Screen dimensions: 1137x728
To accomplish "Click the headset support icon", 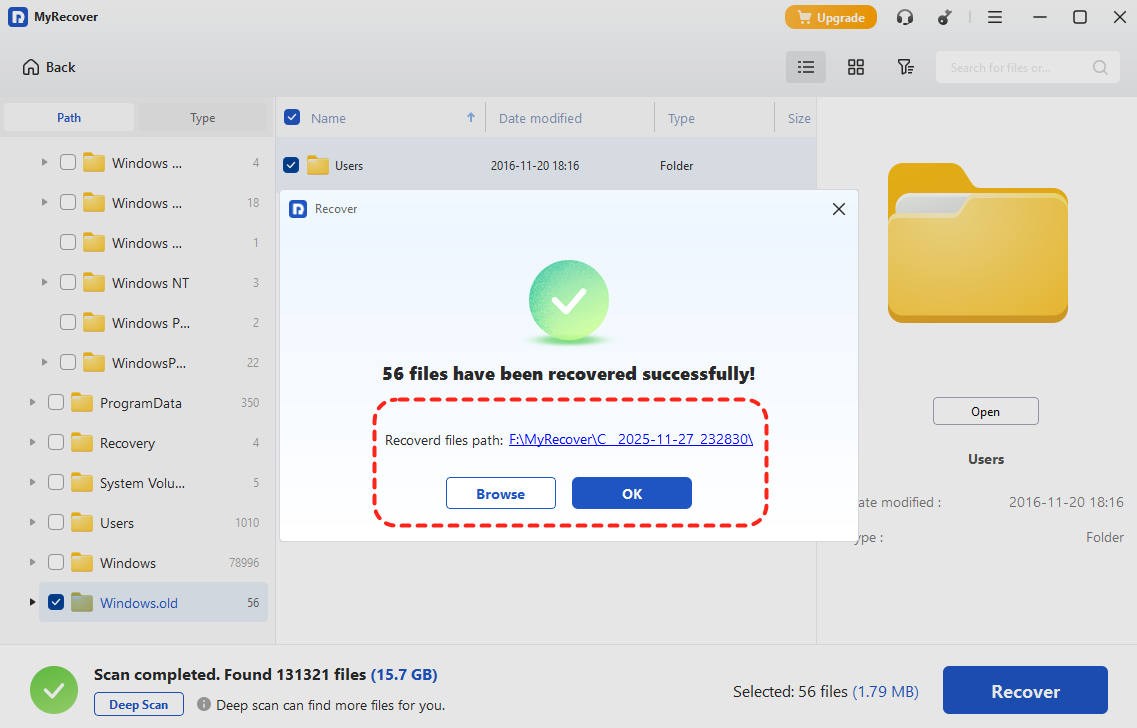I will click(905, 17).
